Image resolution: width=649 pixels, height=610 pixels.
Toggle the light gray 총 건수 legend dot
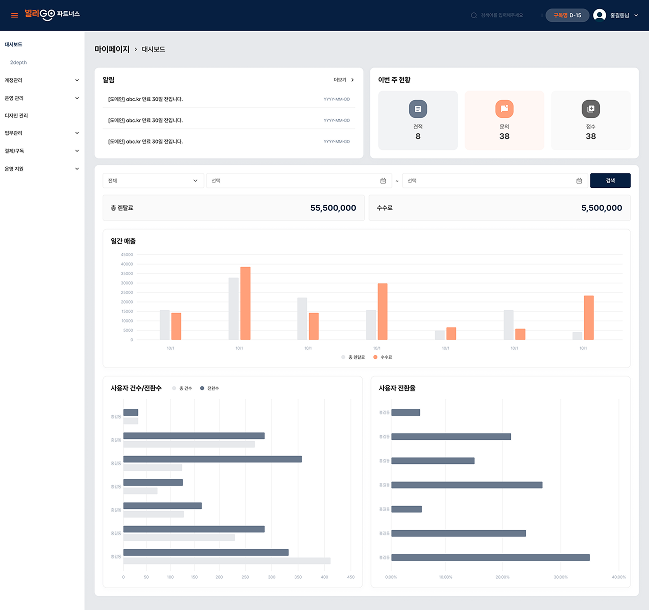pyautogui.click(x=174, y=388)
